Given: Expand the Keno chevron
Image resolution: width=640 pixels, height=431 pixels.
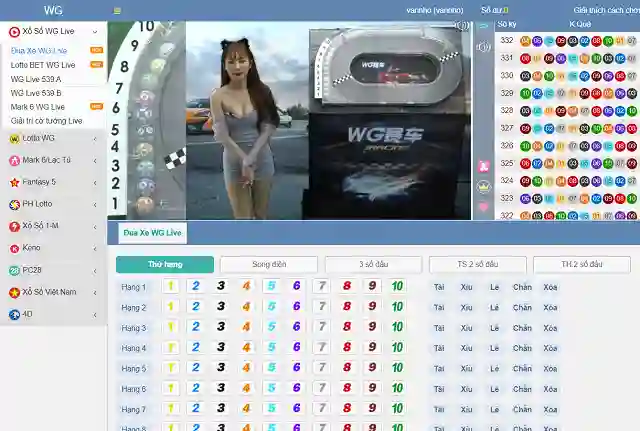Looking at the screenshot, I should [x=95, y=249].
